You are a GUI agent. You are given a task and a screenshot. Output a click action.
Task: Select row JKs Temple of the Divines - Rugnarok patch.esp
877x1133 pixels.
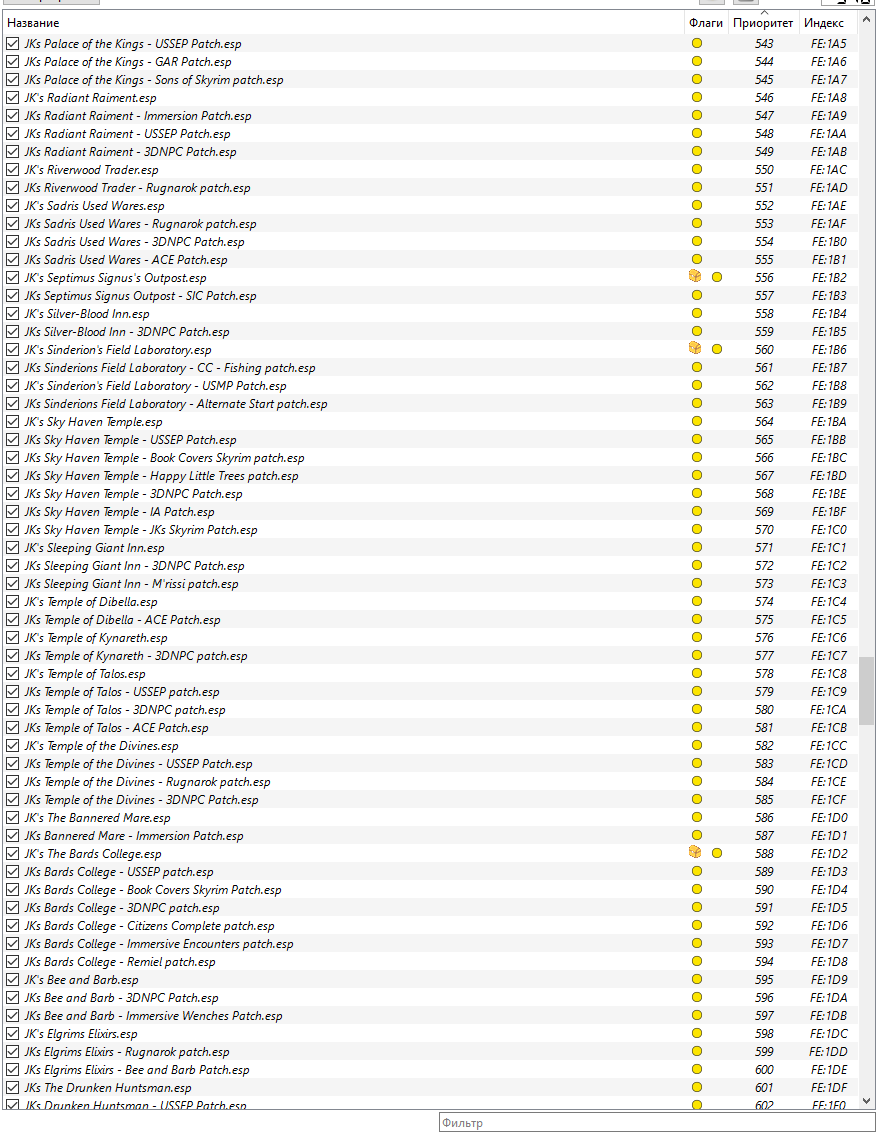[431, 781]
